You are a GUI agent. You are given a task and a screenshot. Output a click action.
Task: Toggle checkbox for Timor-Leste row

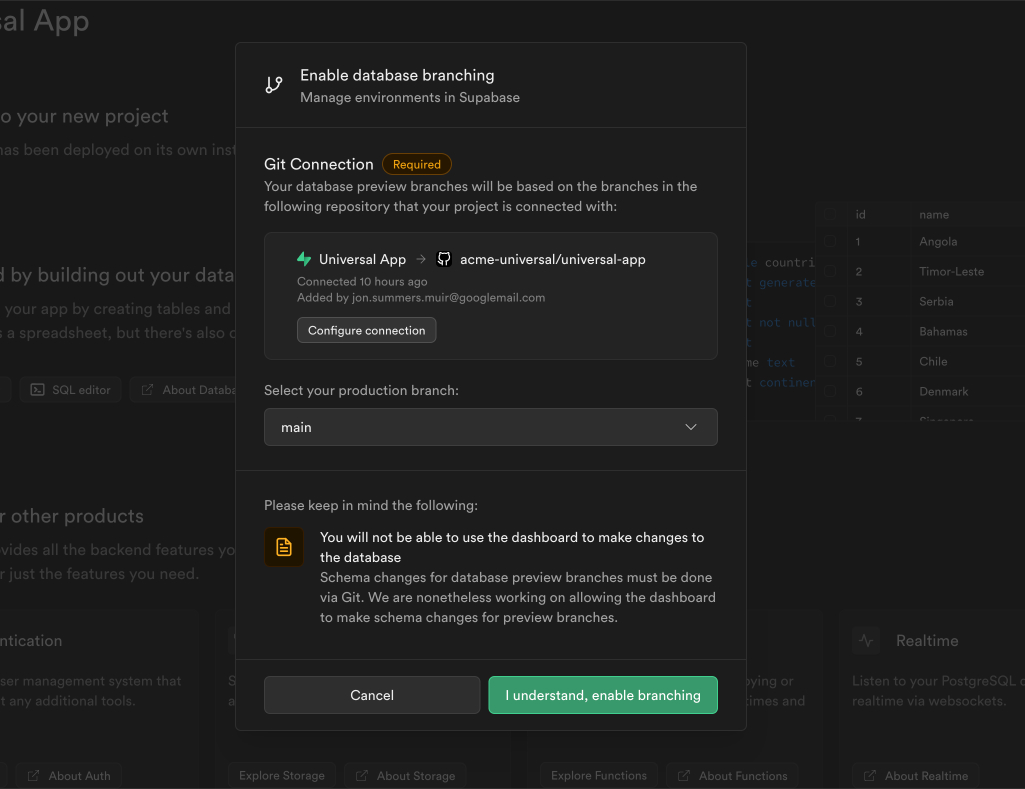tap(830, 271)
